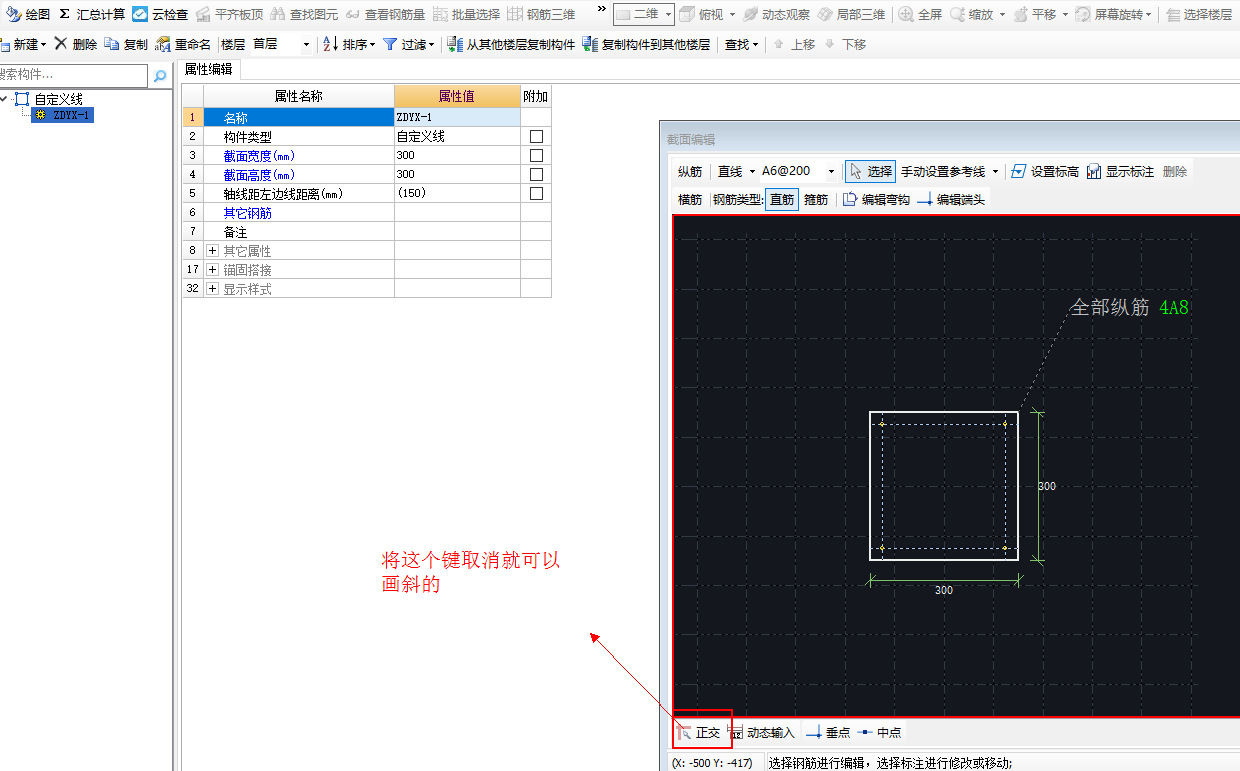Click 从其他楼层复制构件

coord(511,45)
